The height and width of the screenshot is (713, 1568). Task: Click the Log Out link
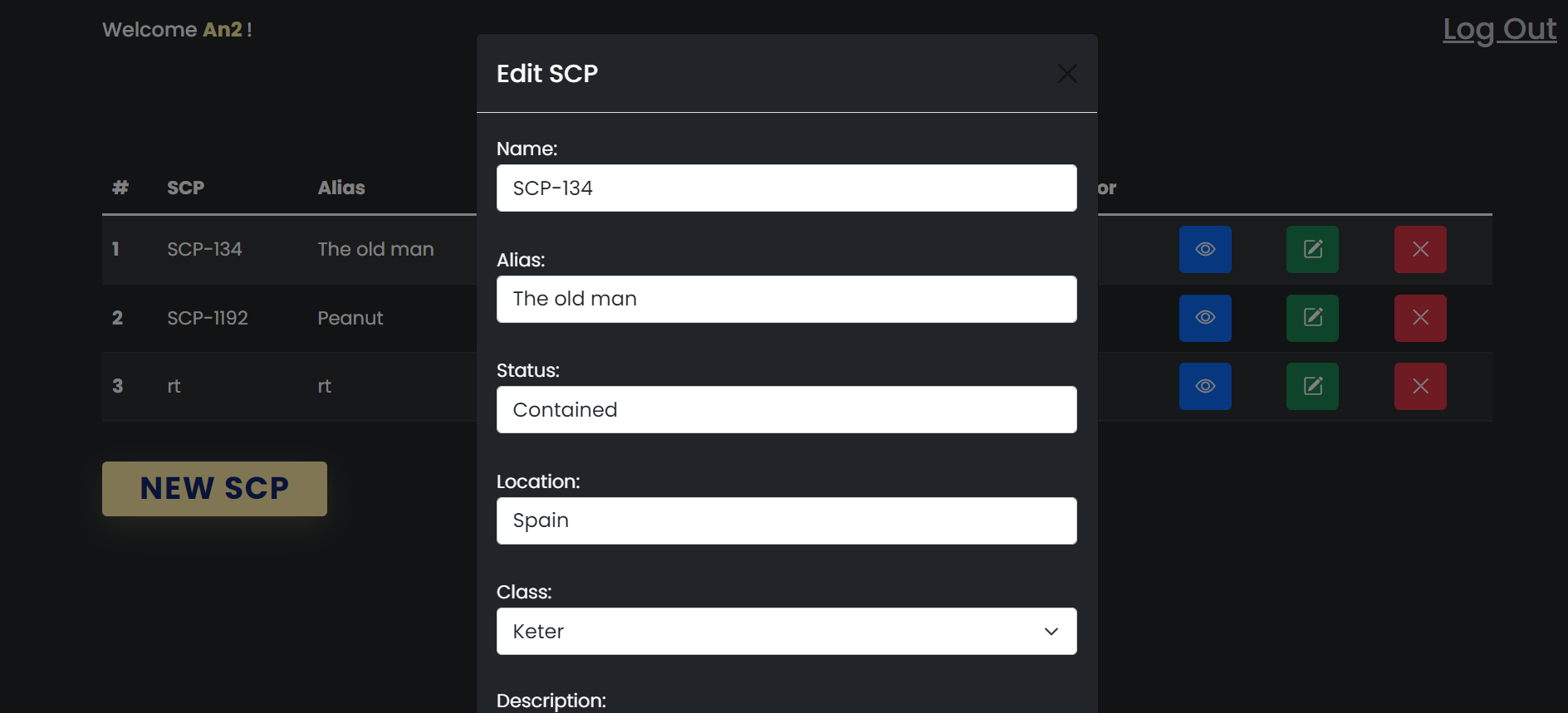click(1499, 30)
